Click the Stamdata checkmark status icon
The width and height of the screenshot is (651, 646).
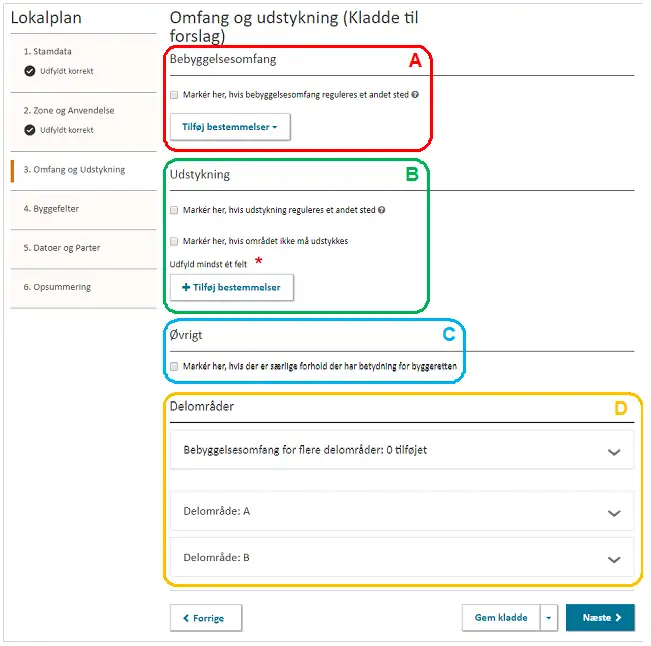(x=30, y=71)
